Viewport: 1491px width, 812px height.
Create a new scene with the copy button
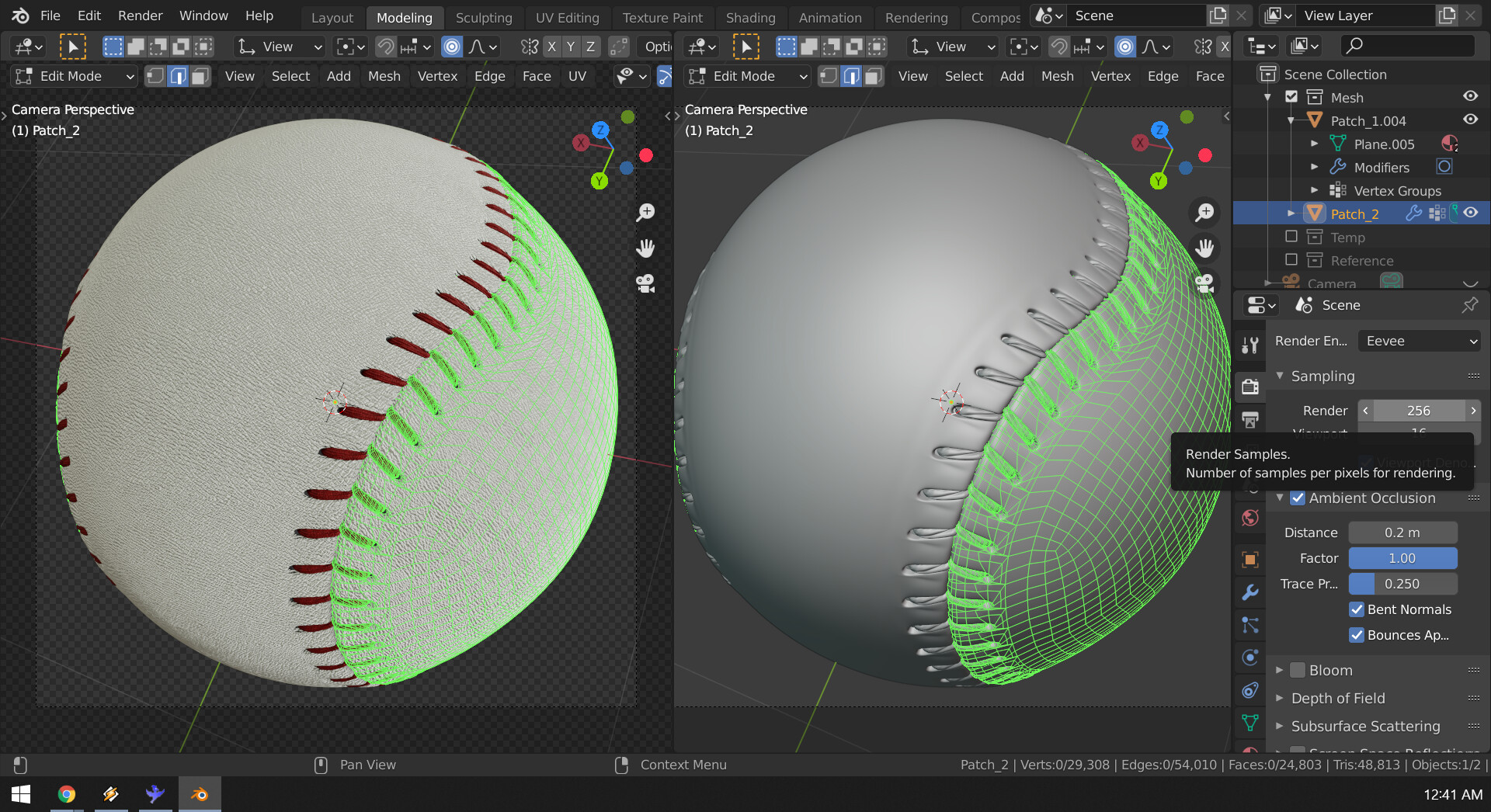[x=1218, y=15]
